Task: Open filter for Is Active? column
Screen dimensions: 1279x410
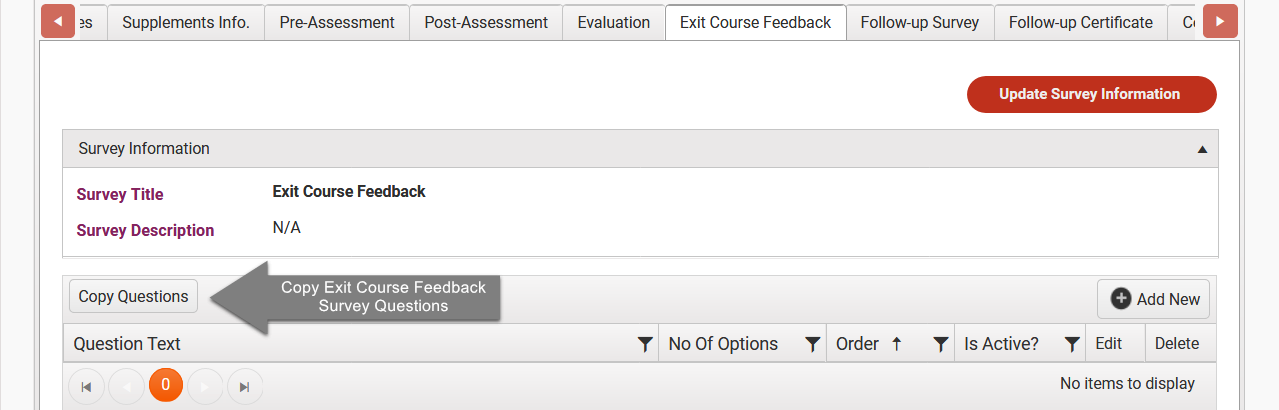Action: [1072, 344]
